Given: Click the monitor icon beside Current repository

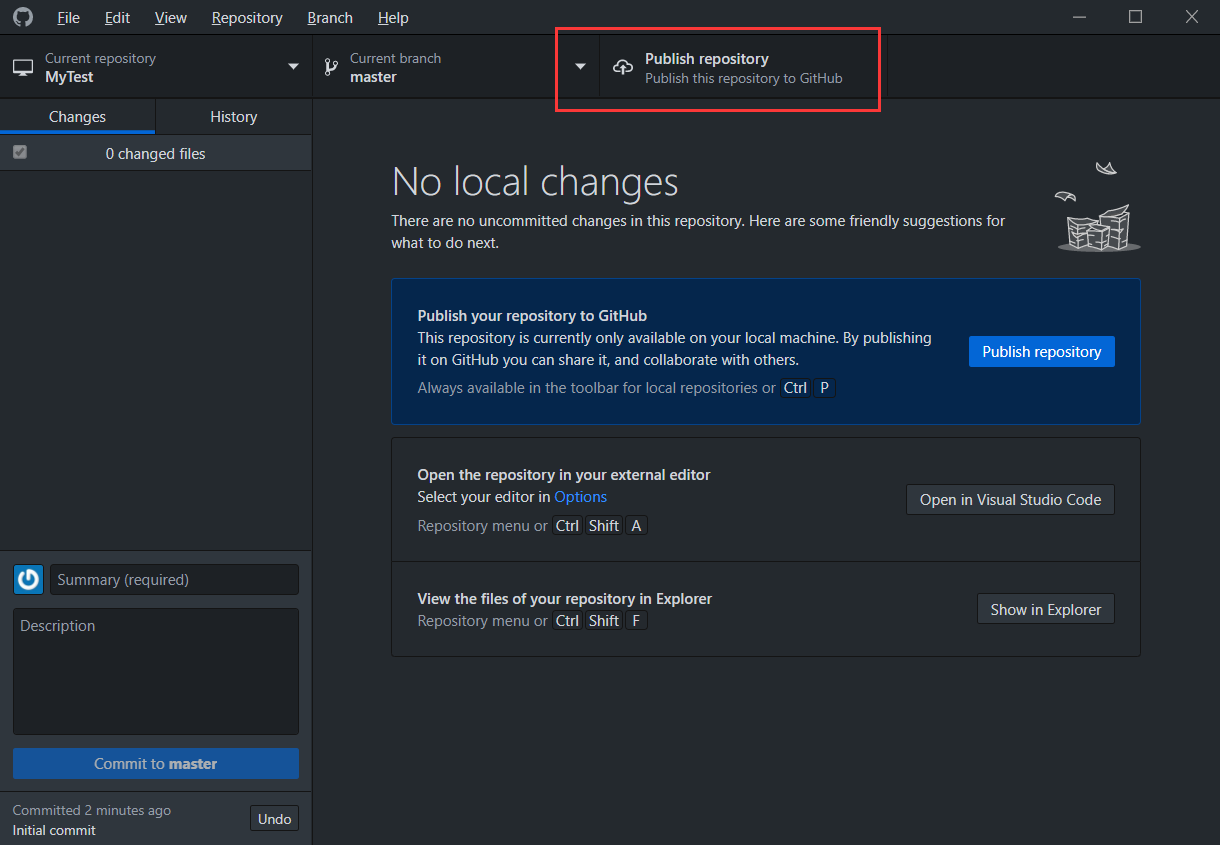Looking at the screenshot, I should point(23,68).
